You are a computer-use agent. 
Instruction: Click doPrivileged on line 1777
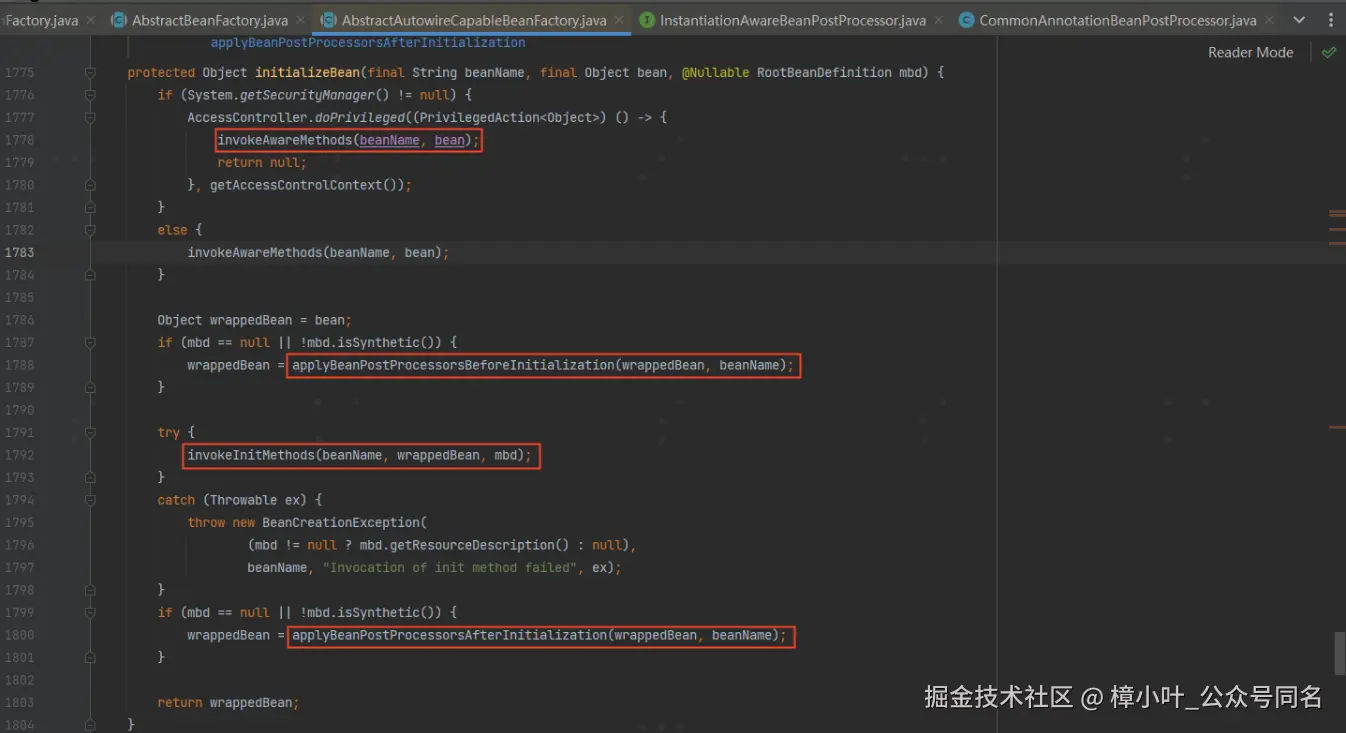(359, 117)
